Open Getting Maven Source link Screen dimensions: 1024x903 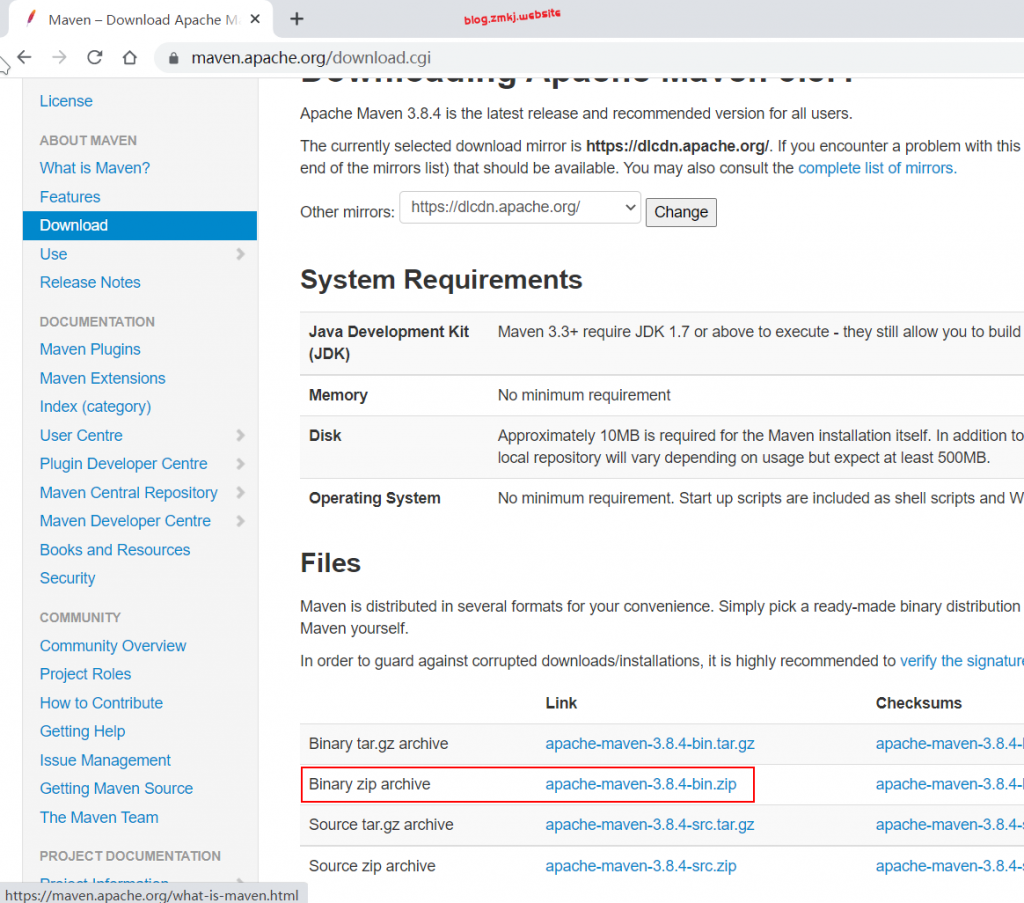[x=116, y=789]
